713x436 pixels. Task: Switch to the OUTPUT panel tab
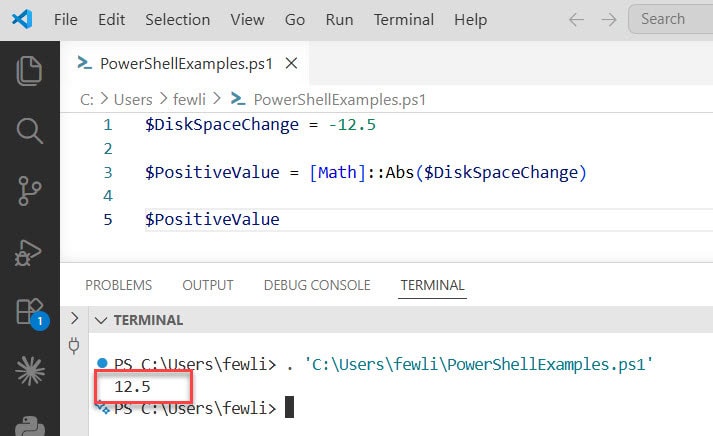[208, 285]
